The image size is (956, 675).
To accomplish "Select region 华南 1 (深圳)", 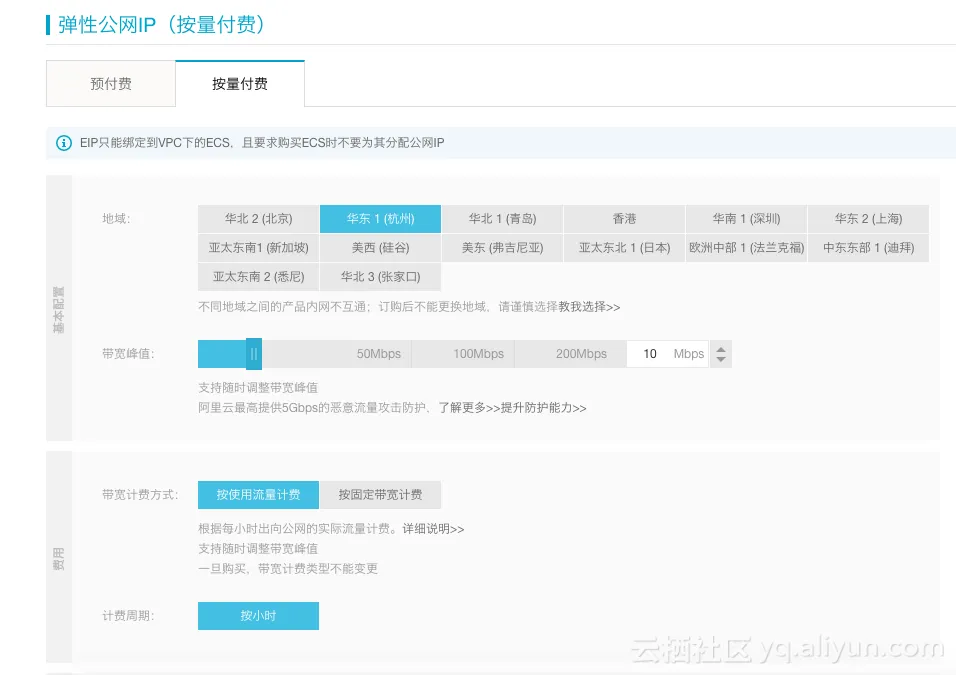I will [x=746, y=219].
